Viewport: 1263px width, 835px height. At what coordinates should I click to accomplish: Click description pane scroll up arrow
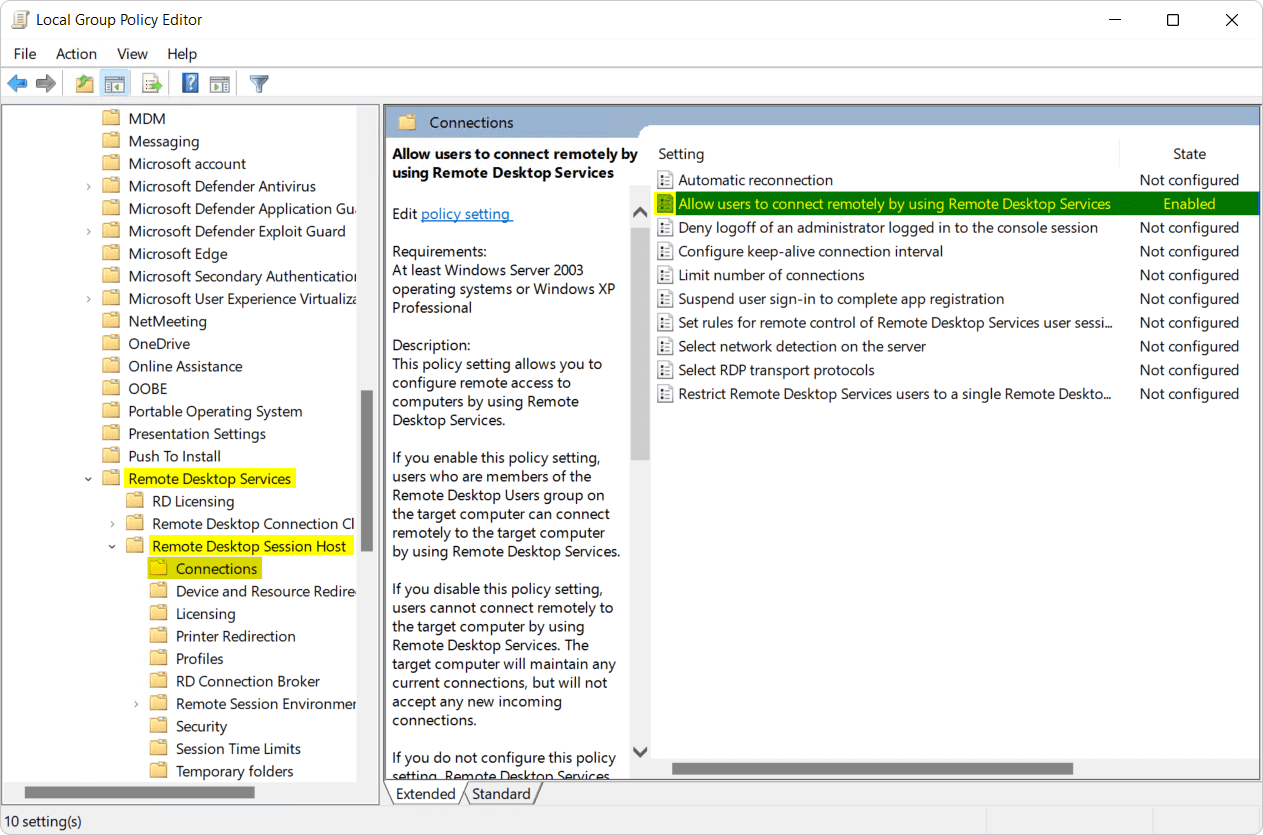[x=640, y=212]
